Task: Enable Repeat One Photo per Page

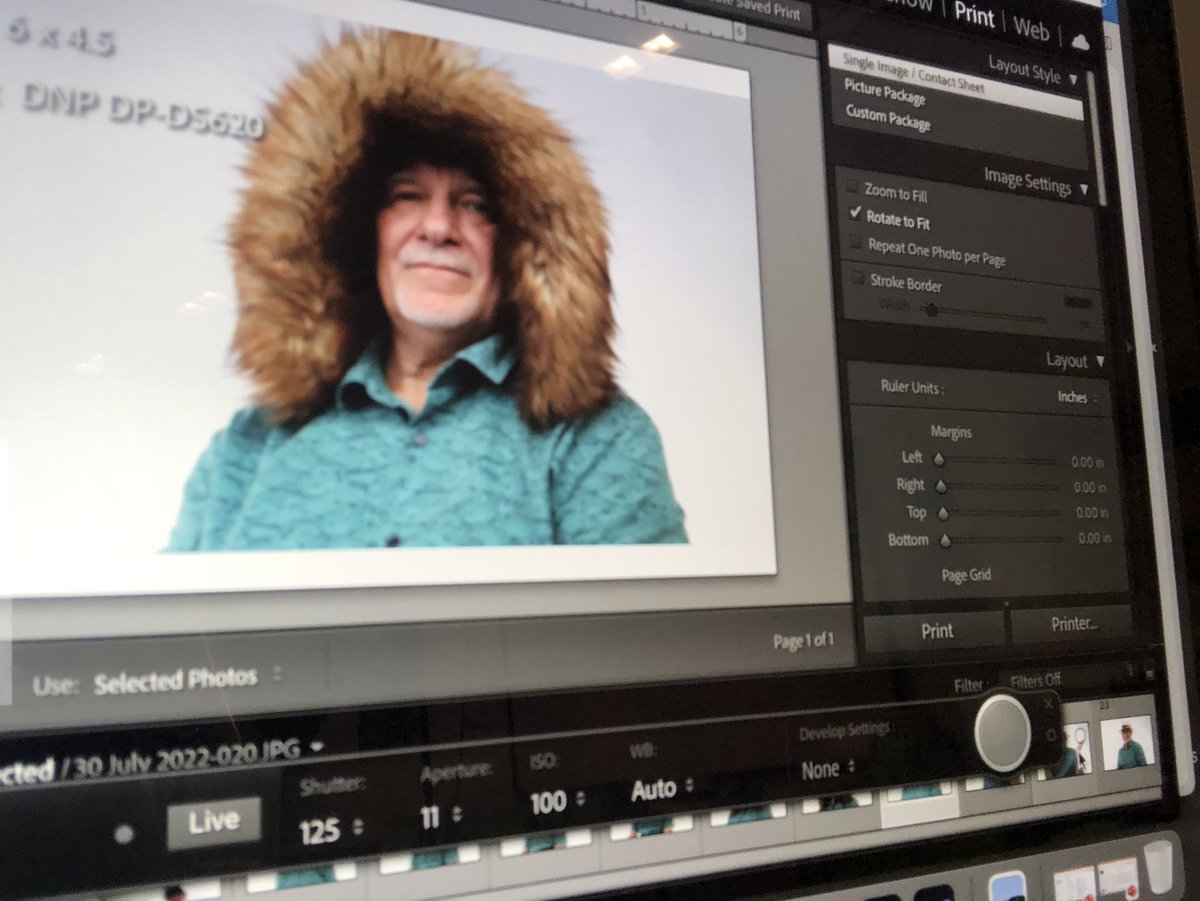Action: pos(857,243)
